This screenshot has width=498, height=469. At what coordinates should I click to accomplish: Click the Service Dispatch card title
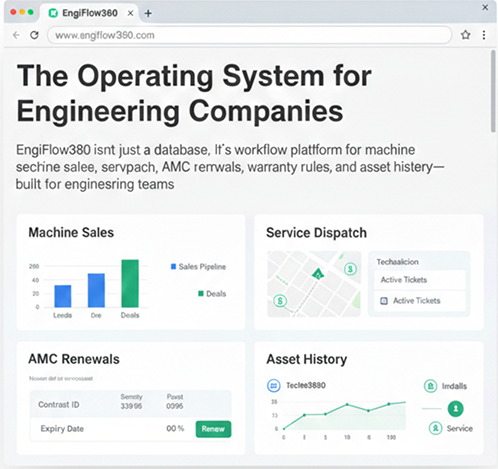click(316, 233)
